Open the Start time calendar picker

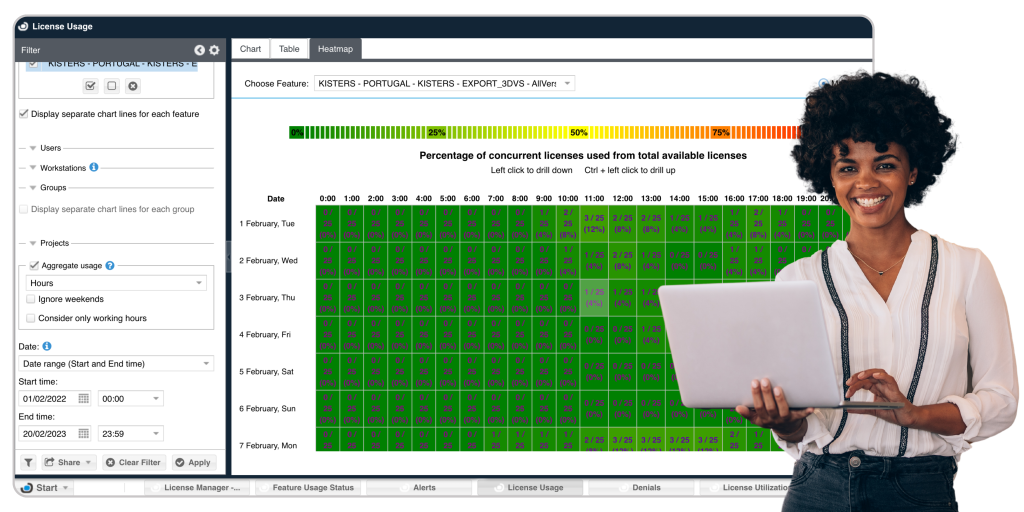(x=83, y=398)
